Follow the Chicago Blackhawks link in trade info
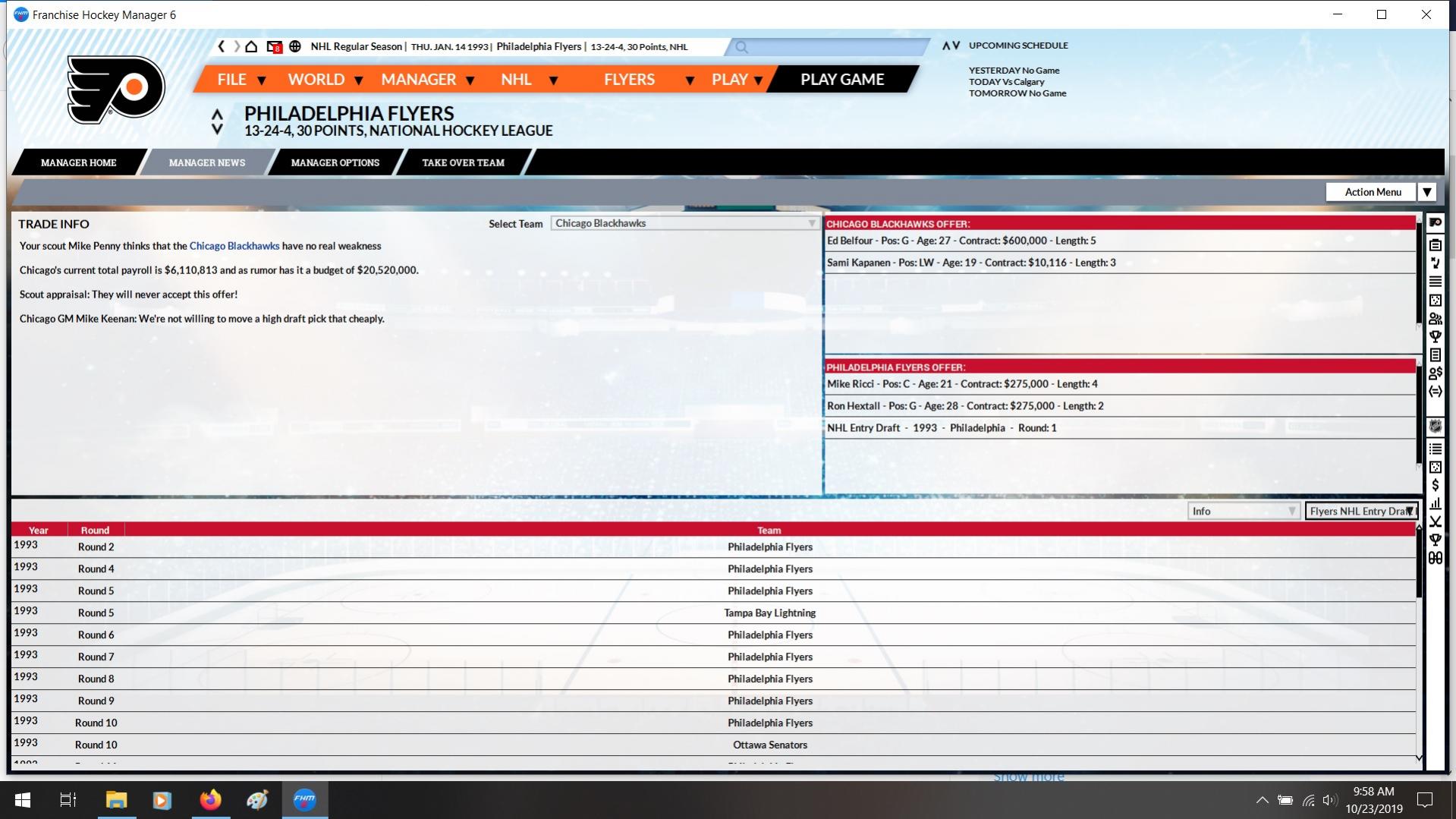1456x819 pixels. click(x=234, y=246)
